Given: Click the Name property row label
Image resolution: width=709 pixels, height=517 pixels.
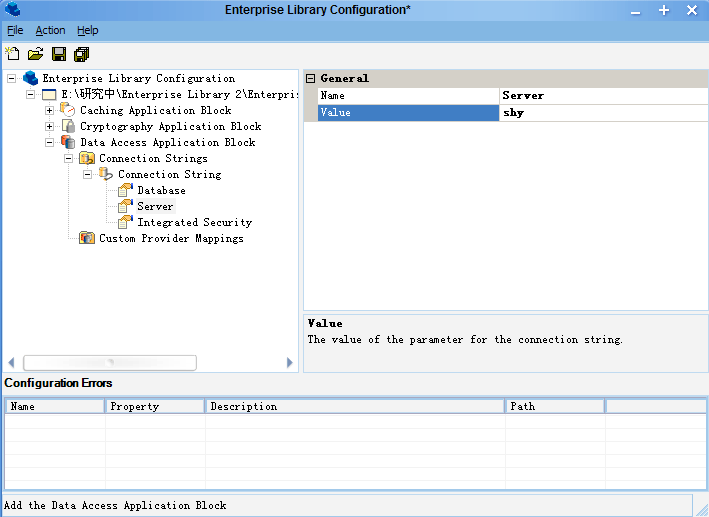Looking at the screenshot, I should click(x=408, y=96).
